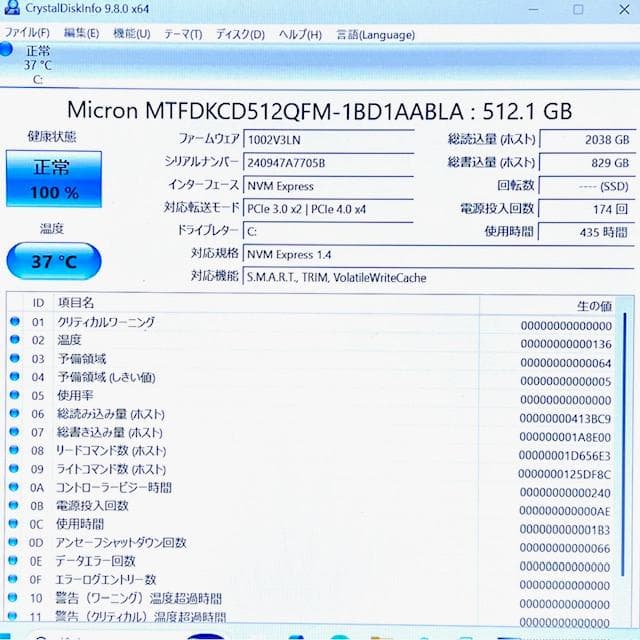
Task: Click status dot for row 06 総読み込み量
Action: pyautogui.click(x=14, y=413)
